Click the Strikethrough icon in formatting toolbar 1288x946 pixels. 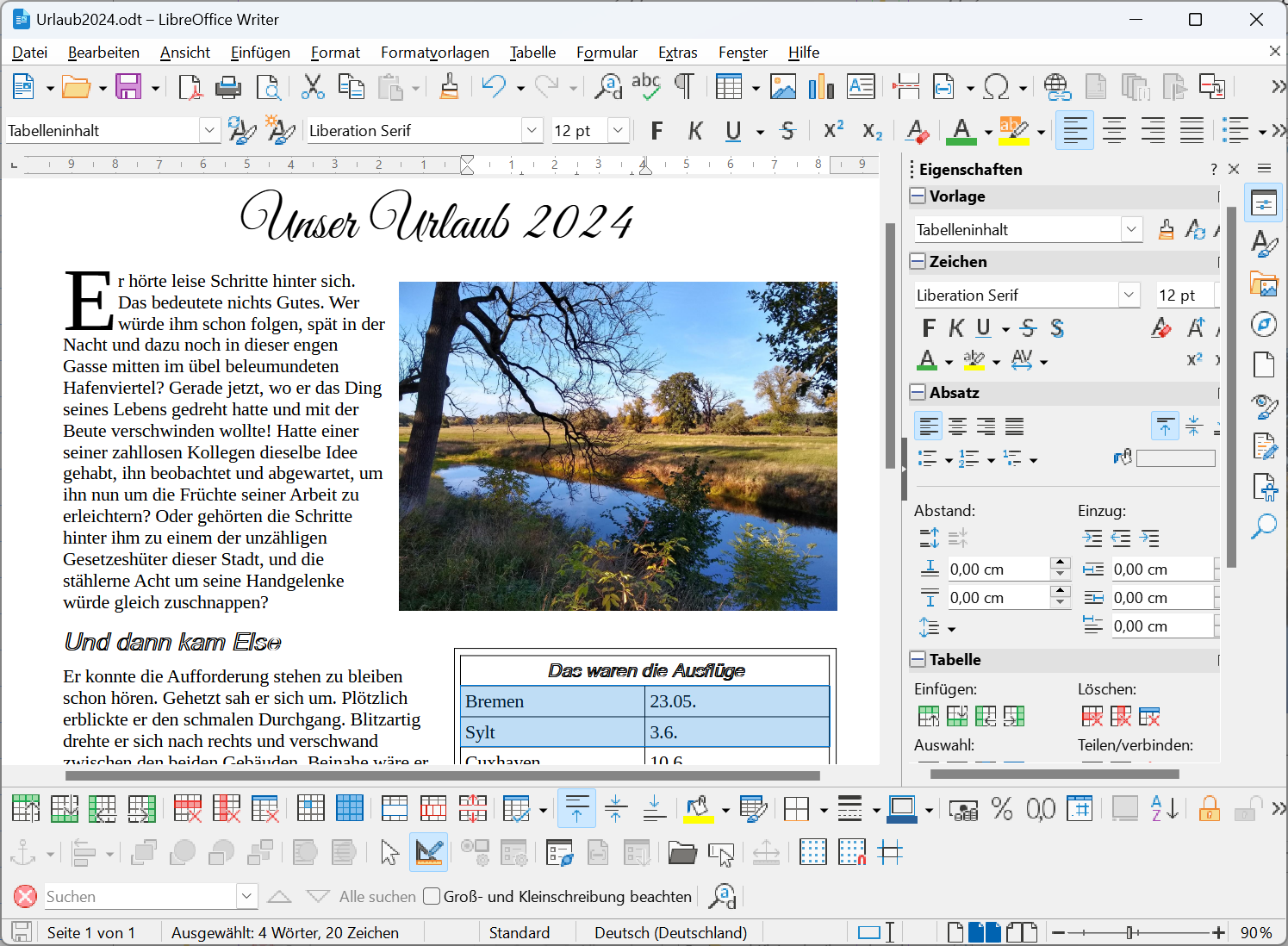(x=787, y=131)
